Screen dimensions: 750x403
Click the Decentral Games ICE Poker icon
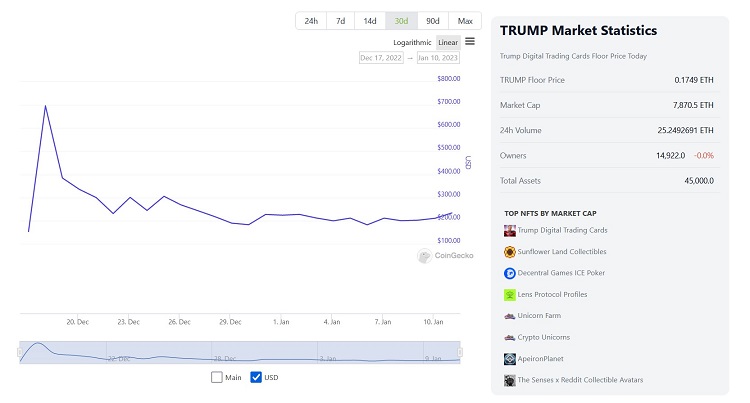coord(509,273)
